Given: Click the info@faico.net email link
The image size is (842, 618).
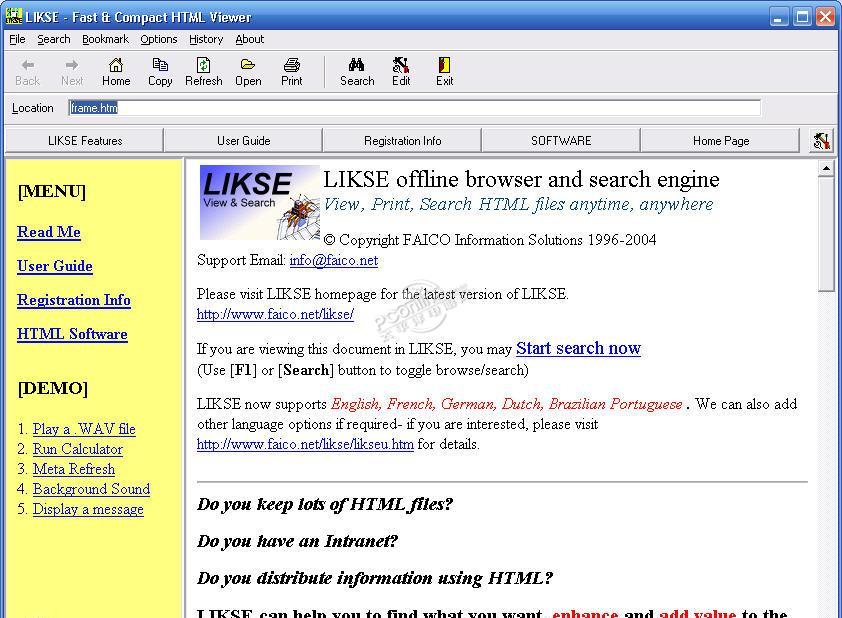Looking at the screenshot, I should point(333,260).
